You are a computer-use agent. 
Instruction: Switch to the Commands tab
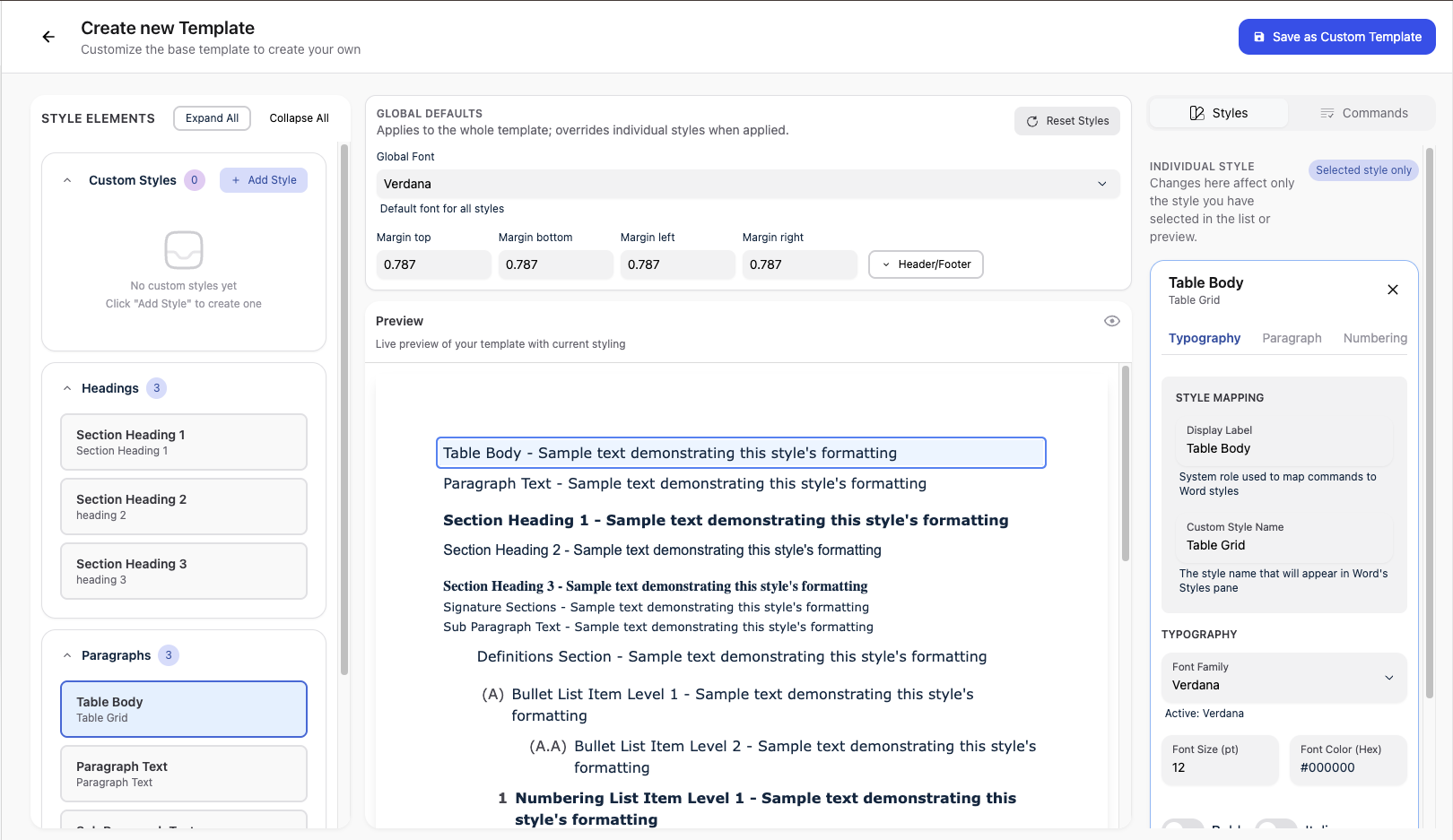1363,113
